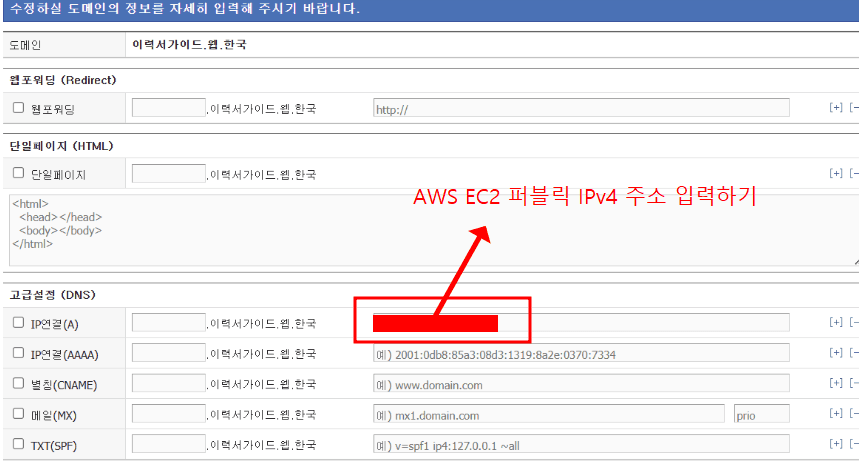
Task: Click [+] to add a 웹포워딩 row
Action: (836, 108)
